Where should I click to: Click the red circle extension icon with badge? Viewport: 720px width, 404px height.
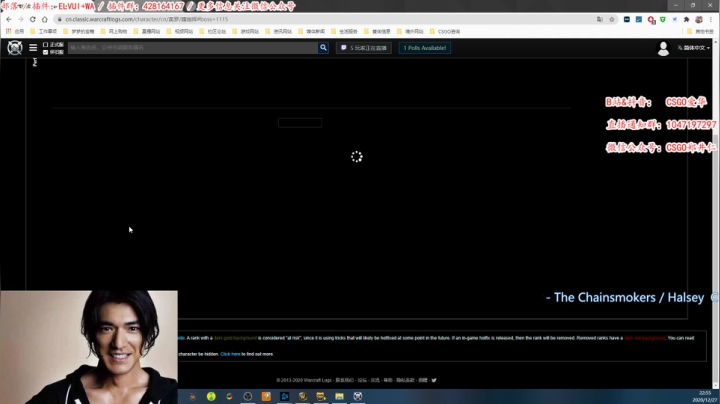pos(651,20)
